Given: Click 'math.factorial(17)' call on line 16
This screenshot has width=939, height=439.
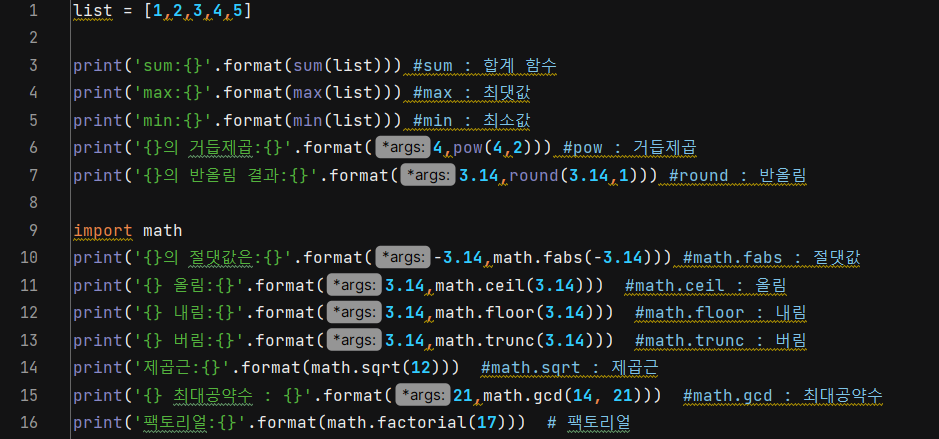Looking at the screenshot, I should 417,423.
